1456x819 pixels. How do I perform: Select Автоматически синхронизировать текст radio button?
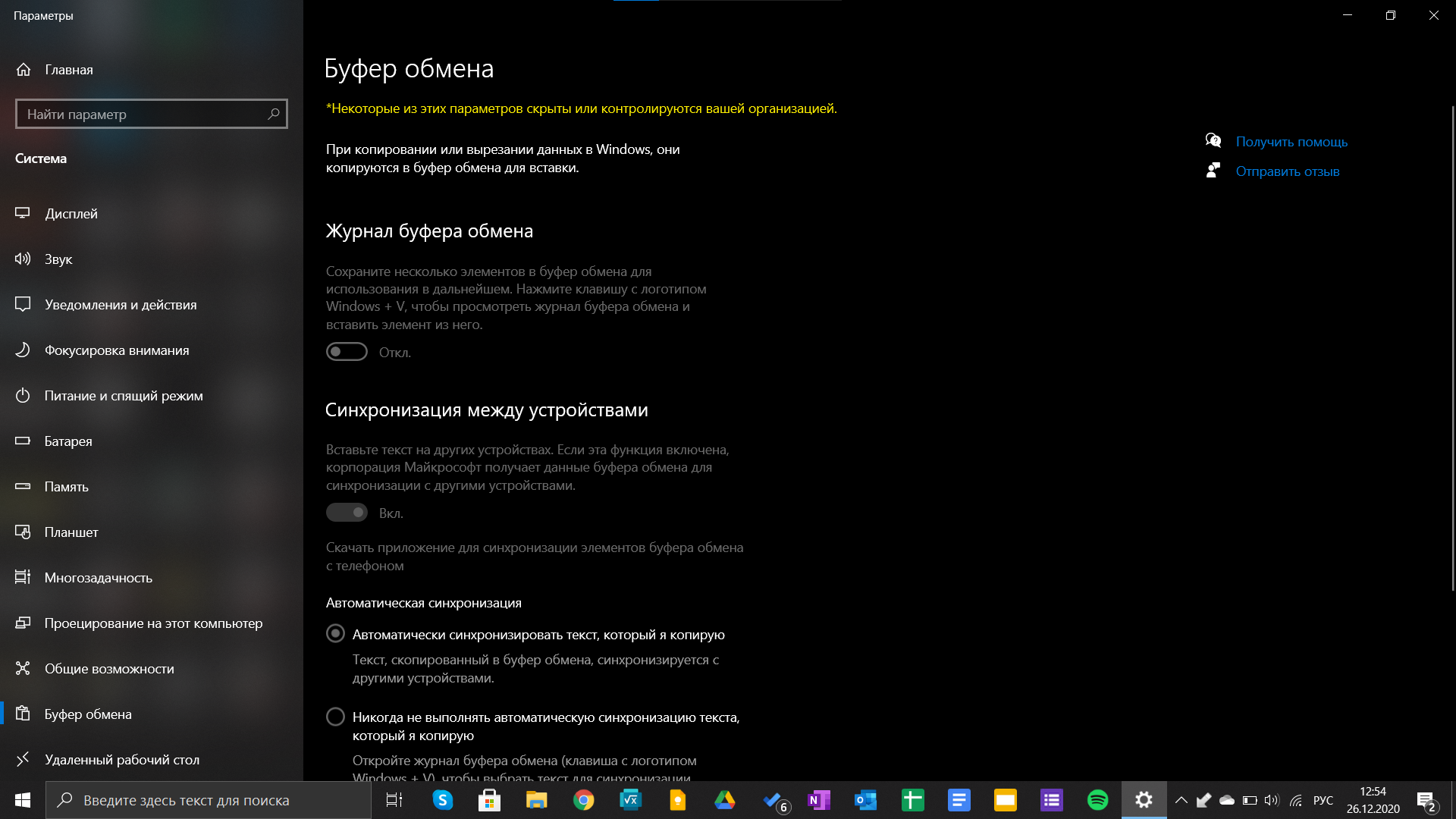(336, 633)
